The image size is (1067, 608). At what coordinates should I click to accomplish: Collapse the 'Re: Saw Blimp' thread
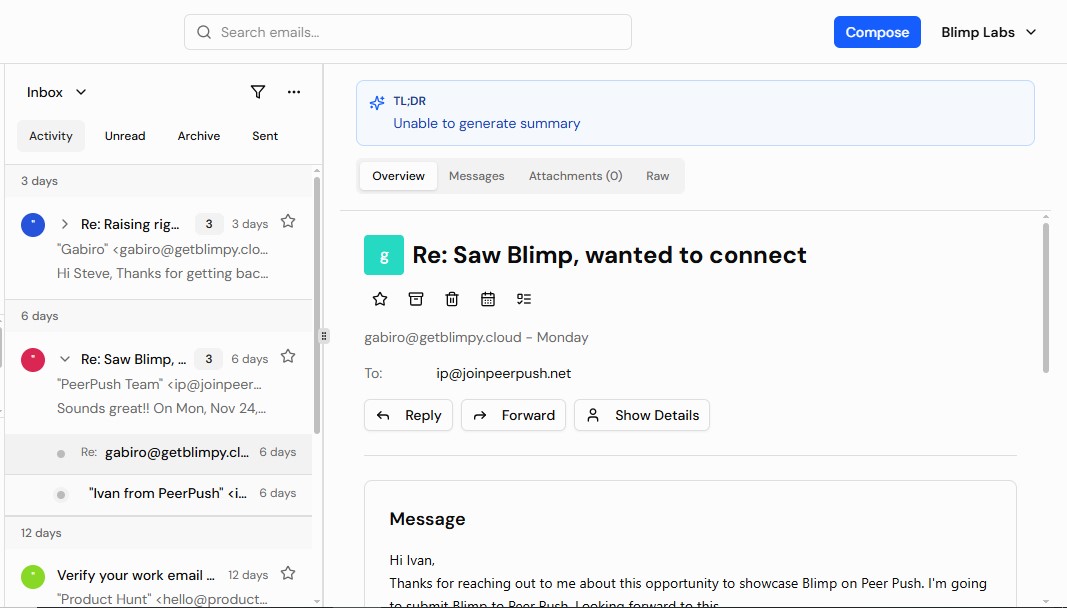[x=64, y=358]
